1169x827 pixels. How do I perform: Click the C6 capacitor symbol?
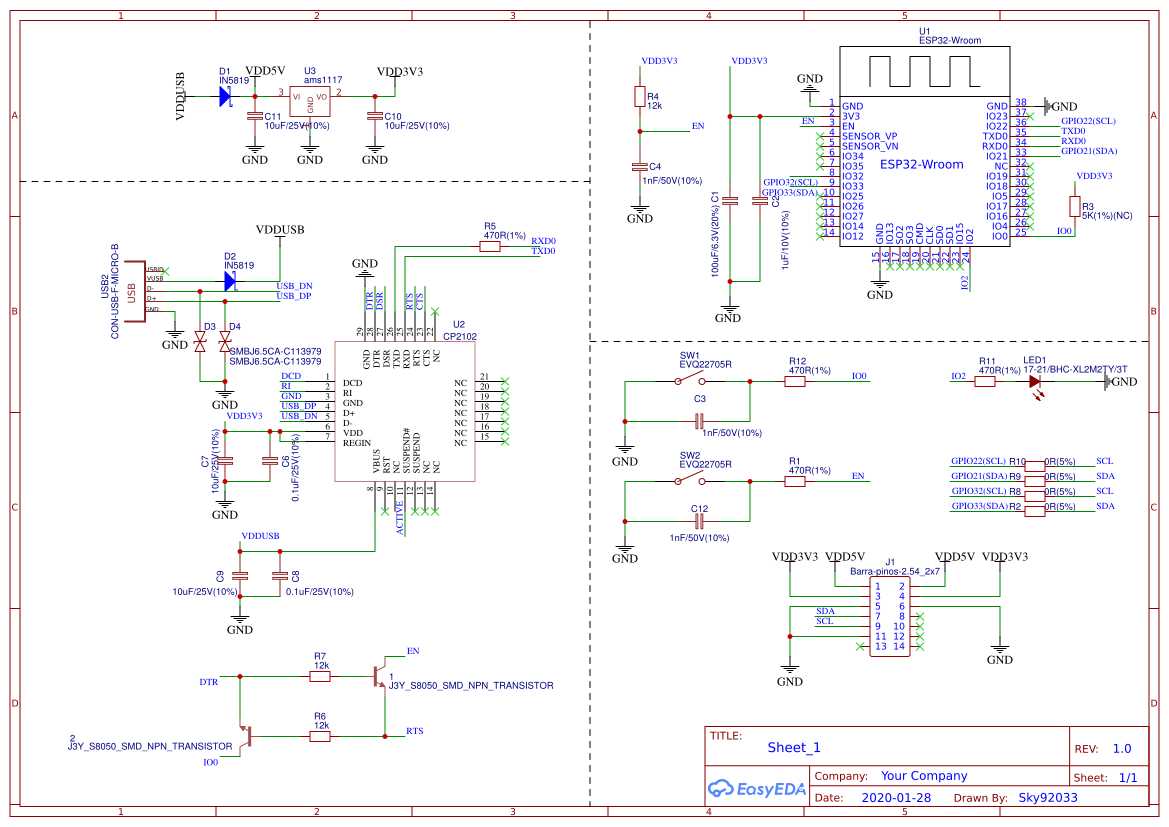[270, 462]
